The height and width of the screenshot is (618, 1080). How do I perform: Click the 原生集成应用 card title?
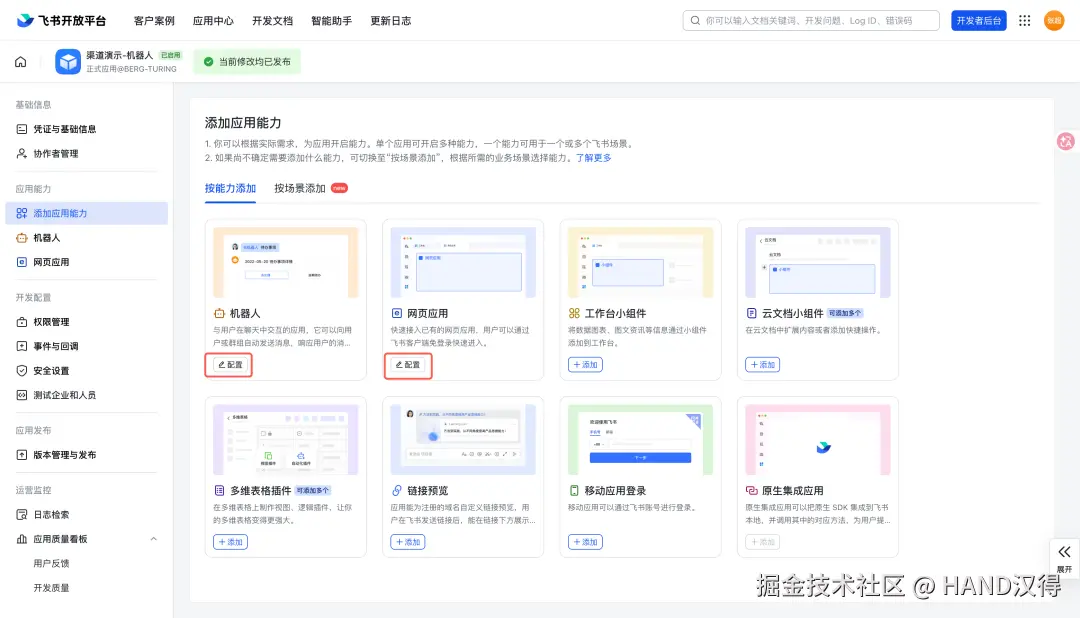(x=793, y=491)
